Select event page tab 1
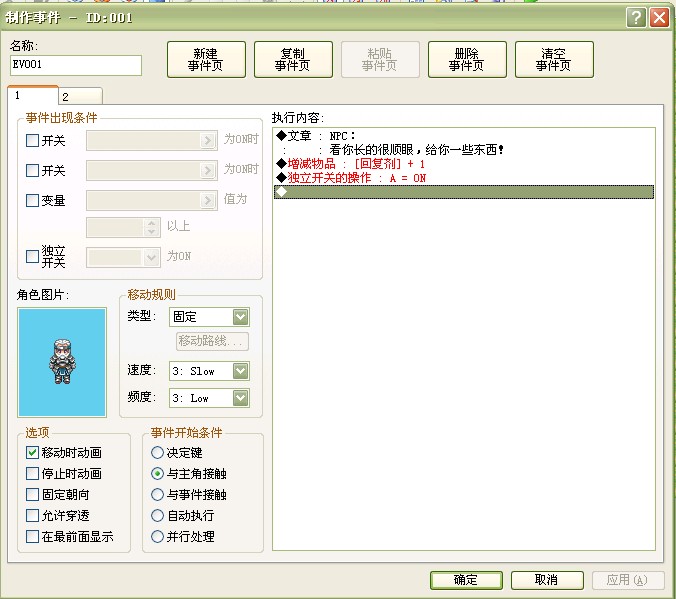The height and width of the screenshot is (599, 676). [33, 95]
